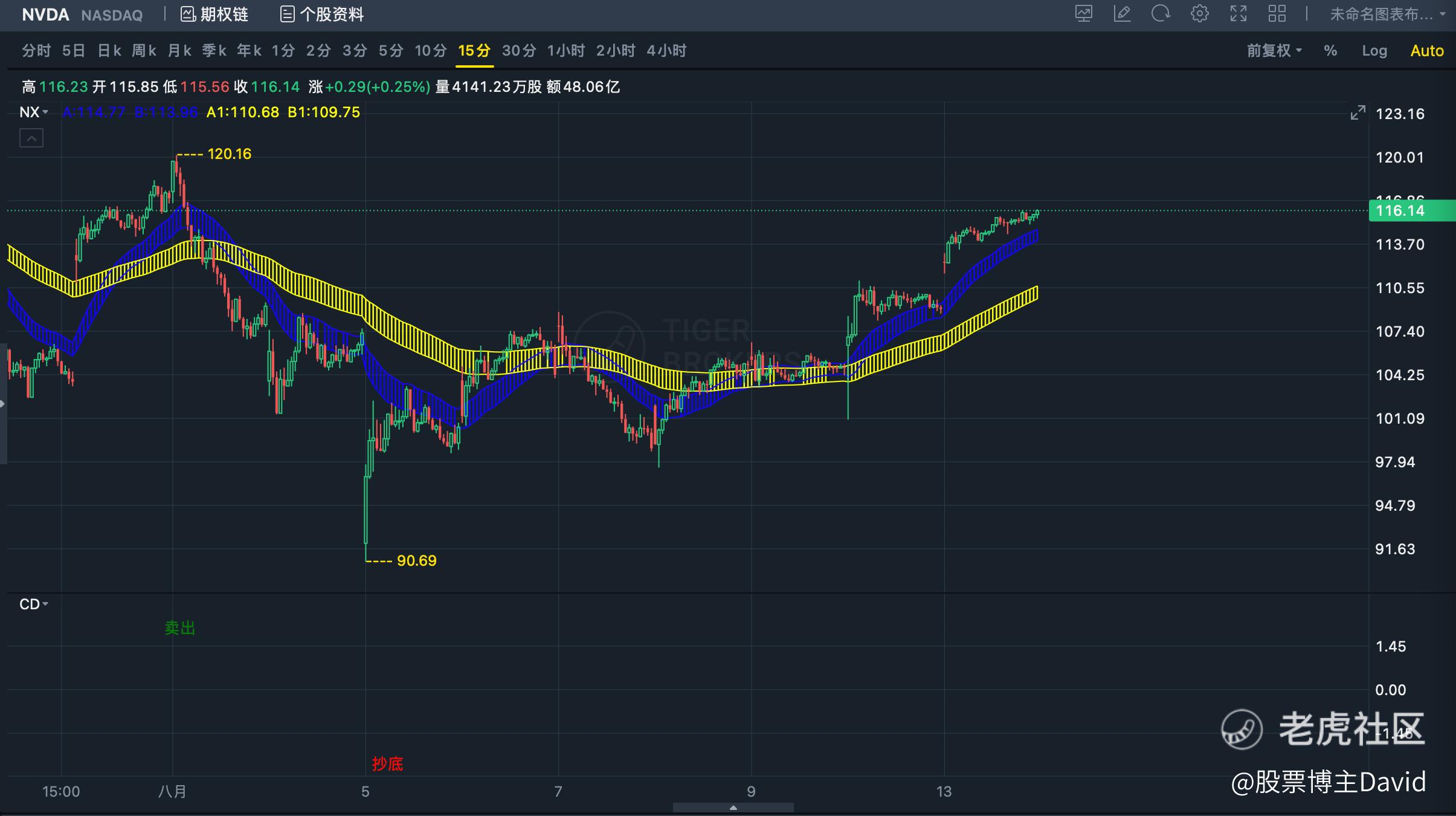The height and width of the screenshot is (816, 1456).
Task: Enter fullscreen with the expand arrows icon
Action: pyautogui.click(x=1238, y=14)
